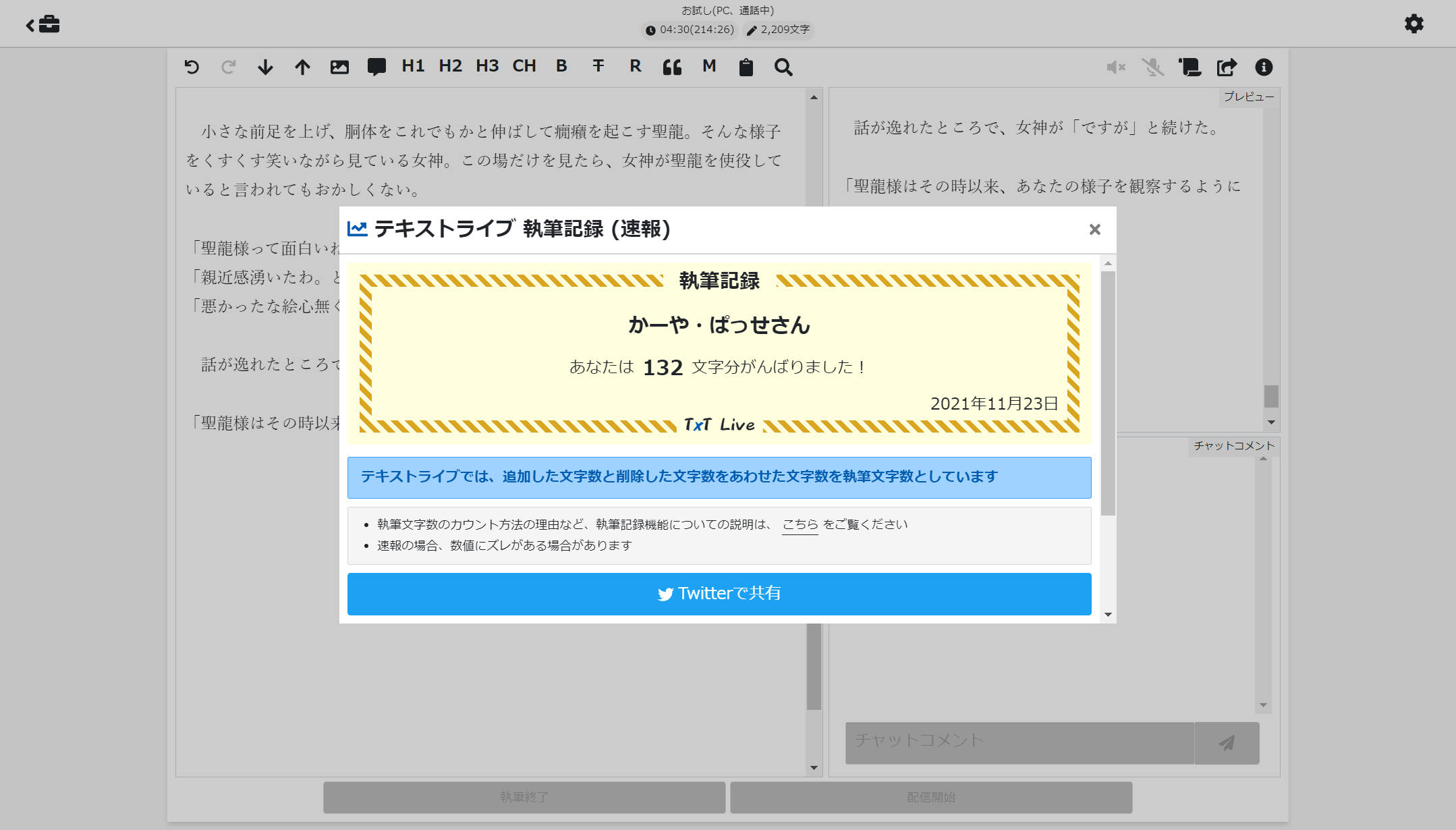The height and width of the screenshot is (830, 1456).
Task: Click the move down arrow icon
Action: pyautogui.click(x=265, y=67)
